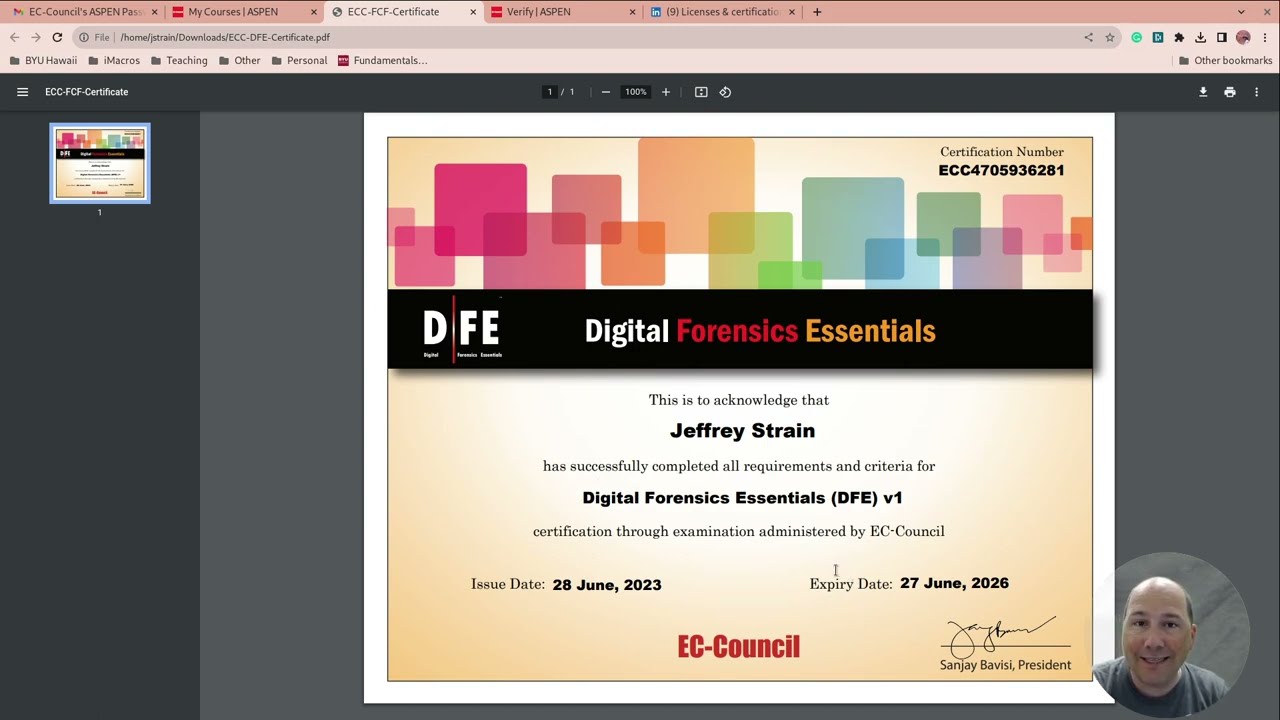Click the PDF page number field

pos(549,92)
